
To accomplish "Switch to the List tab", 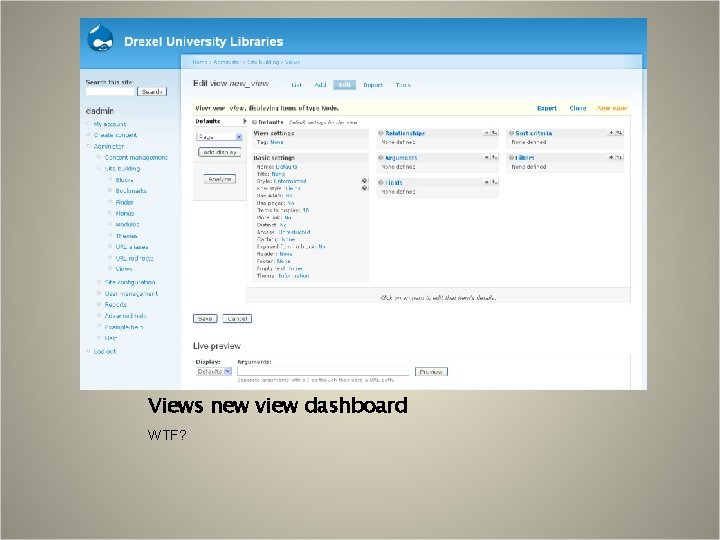I will pyautogui.click(x=297, y=85).
